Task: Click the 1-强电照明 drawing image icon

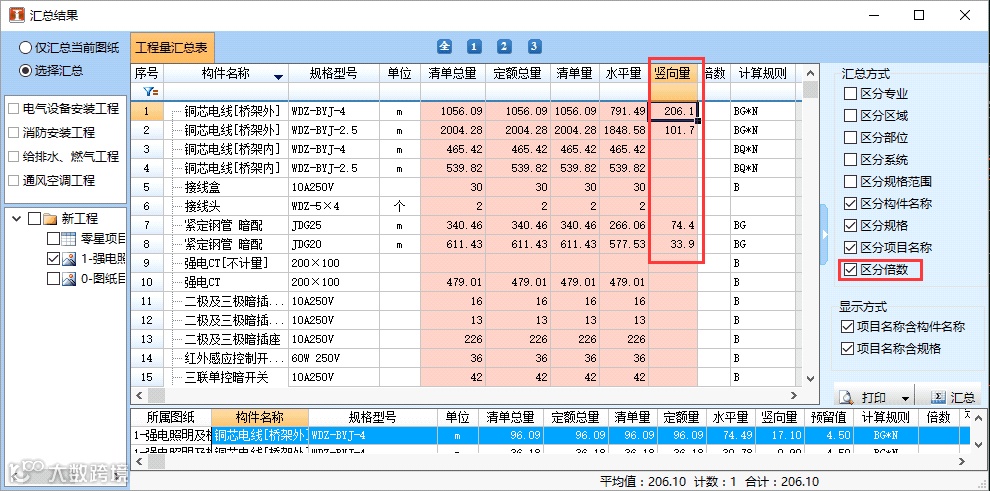Action: pos(69,259)
